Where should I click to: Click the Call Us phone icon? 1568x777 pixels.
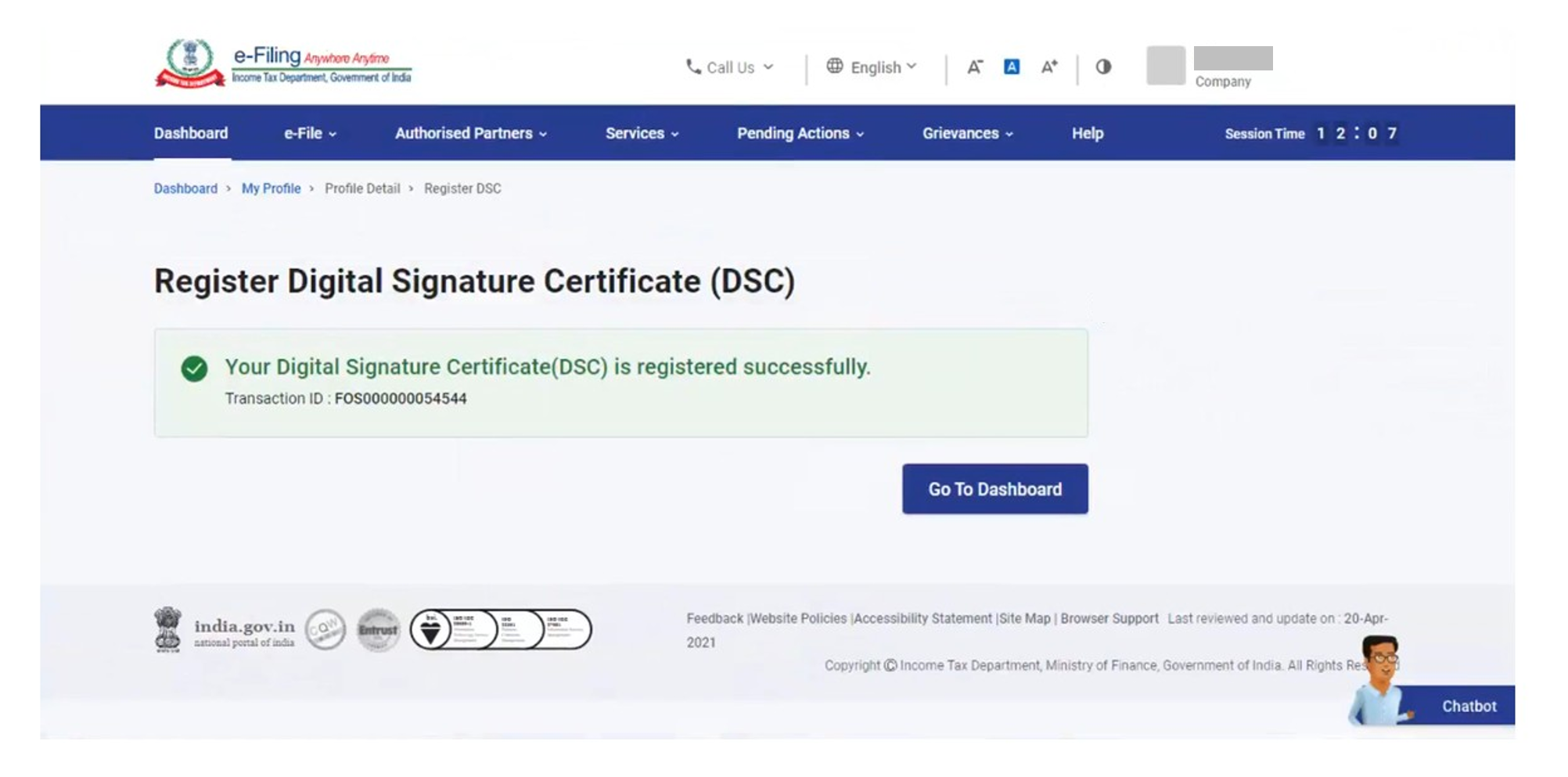pos(692,67)
